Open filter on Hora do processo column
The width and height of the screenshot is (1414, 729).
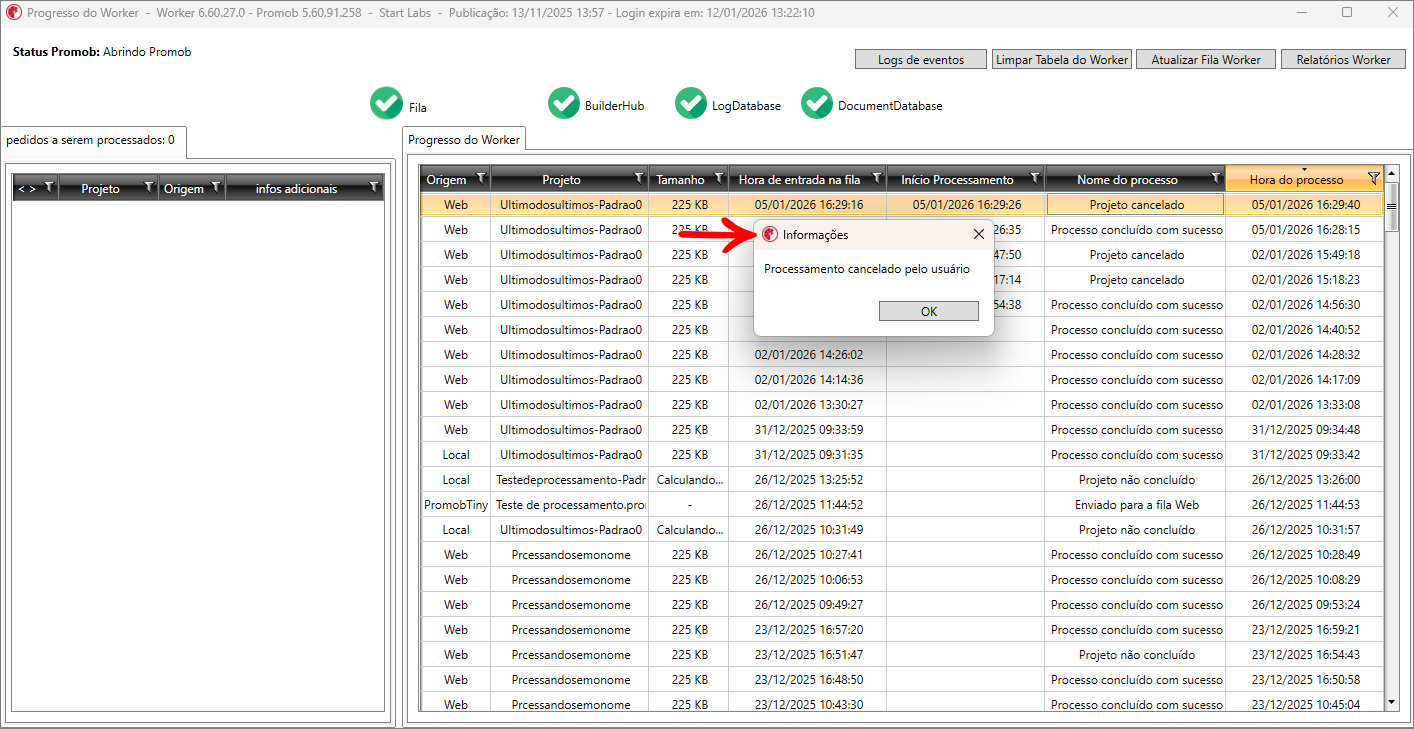1373,178
